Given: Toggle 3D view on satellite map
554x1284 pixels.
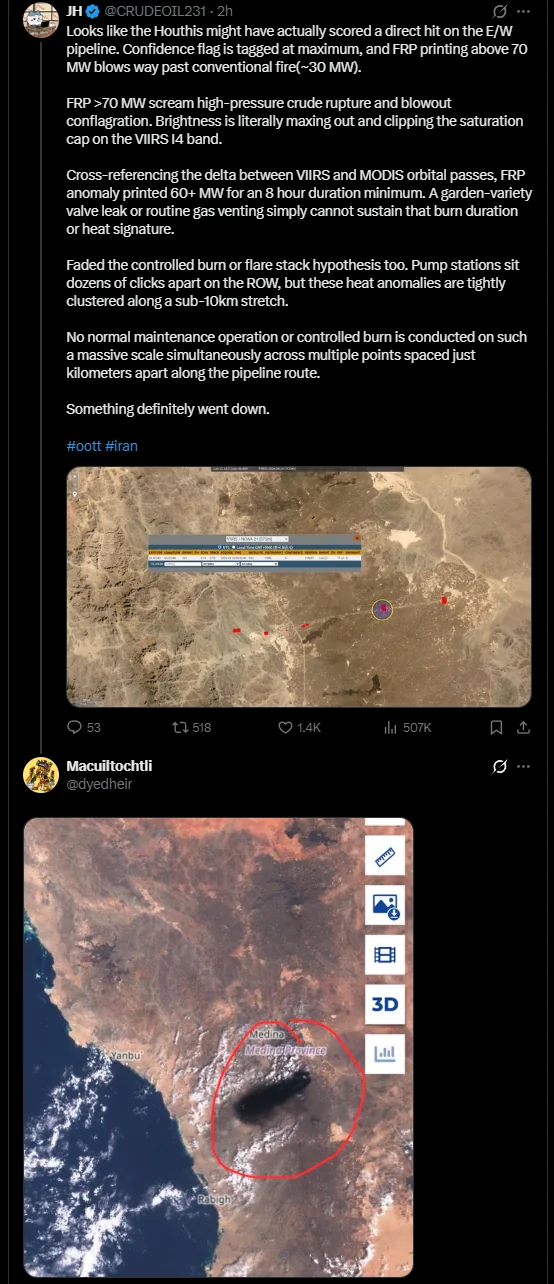Looking at the screenshot, I should point(385,1004).
